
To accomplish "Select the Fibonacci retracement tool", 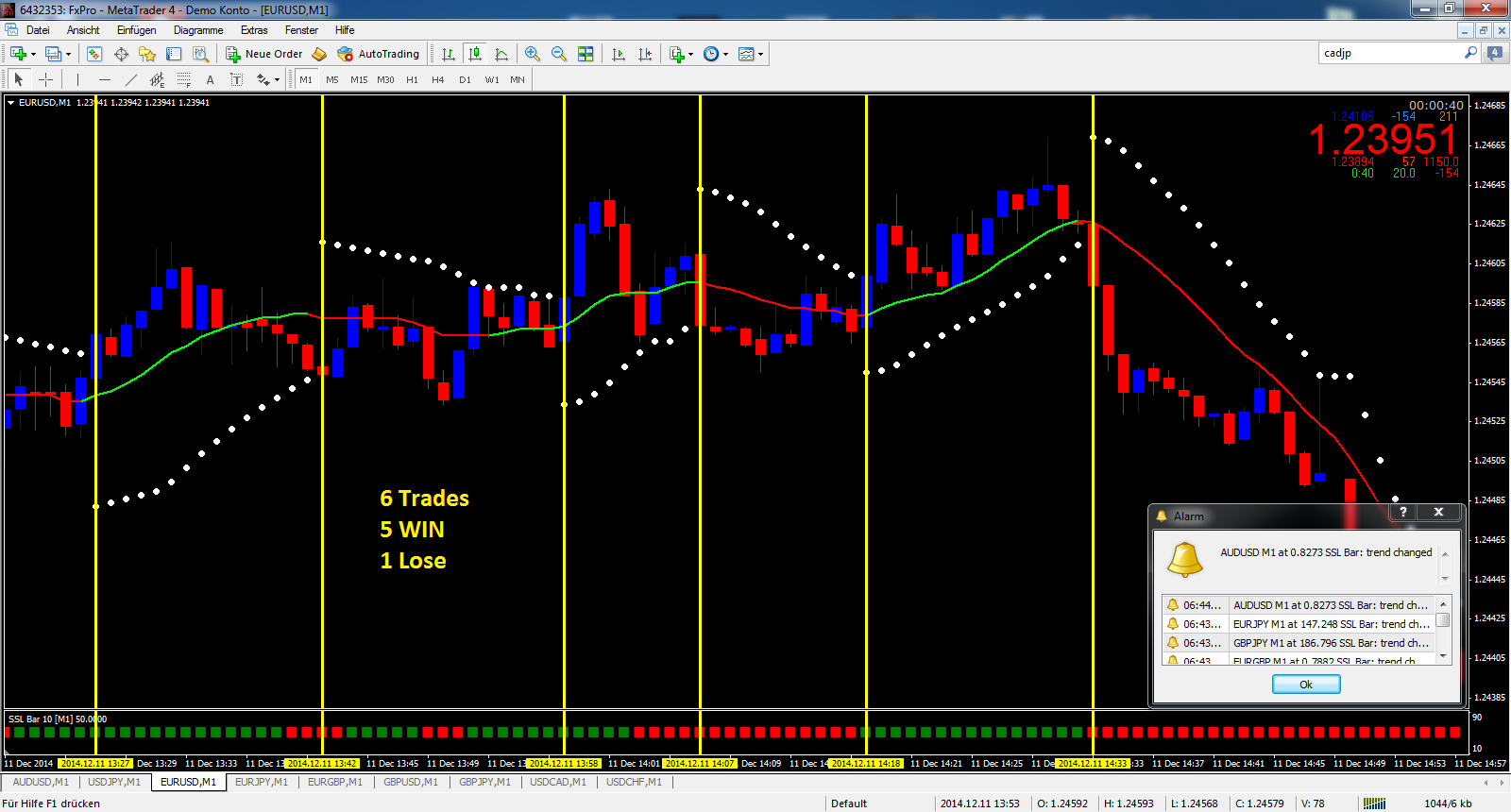I will coord(184,79).
